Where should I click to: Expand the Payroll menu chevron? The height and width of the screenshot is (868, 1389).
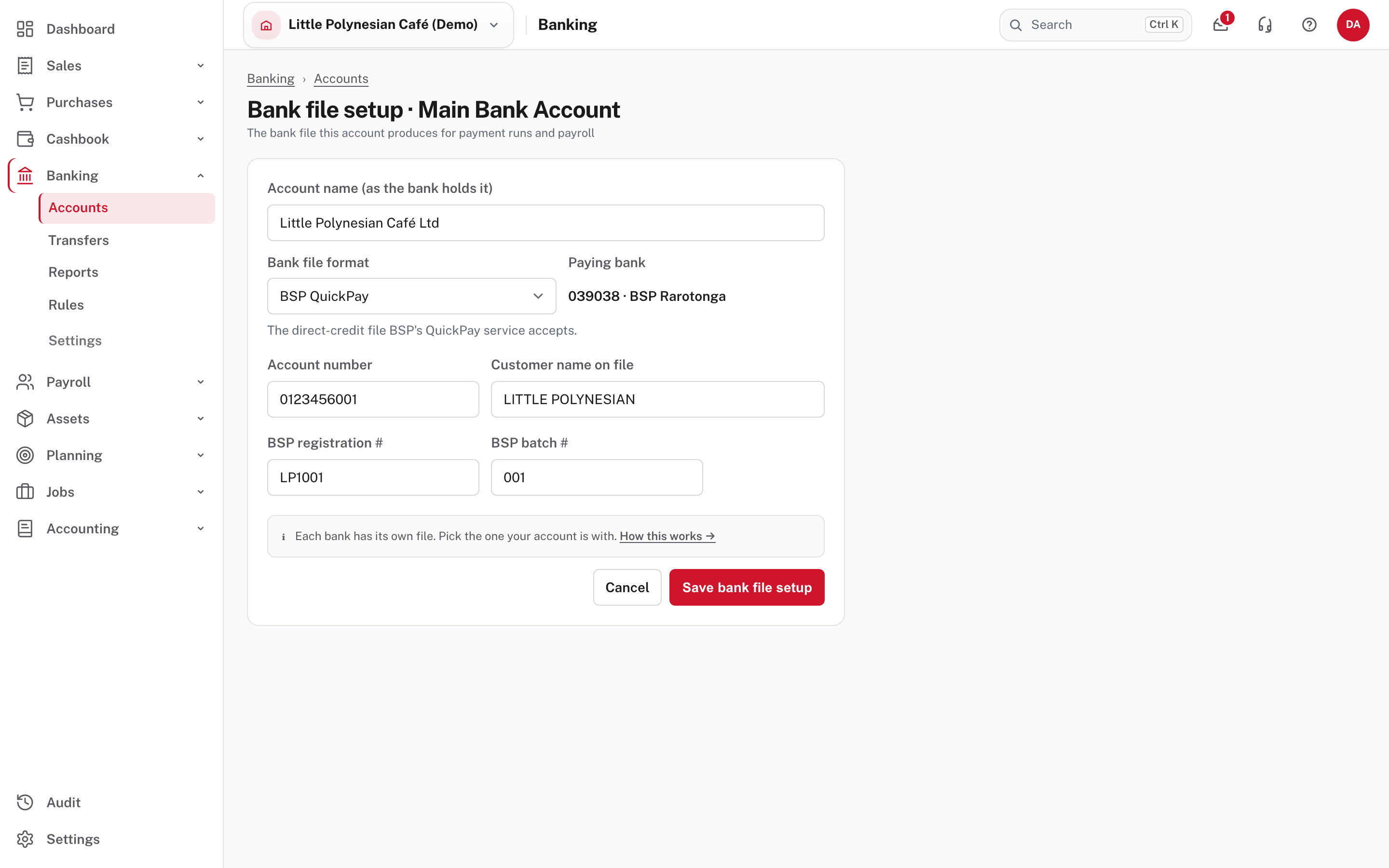[x=201, y=382]
